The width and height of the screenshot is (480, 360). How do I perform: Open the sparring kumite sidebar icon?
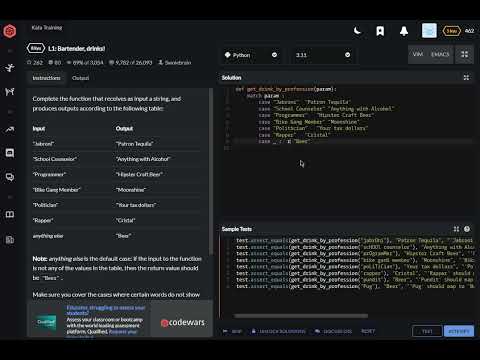pos(10,92)
